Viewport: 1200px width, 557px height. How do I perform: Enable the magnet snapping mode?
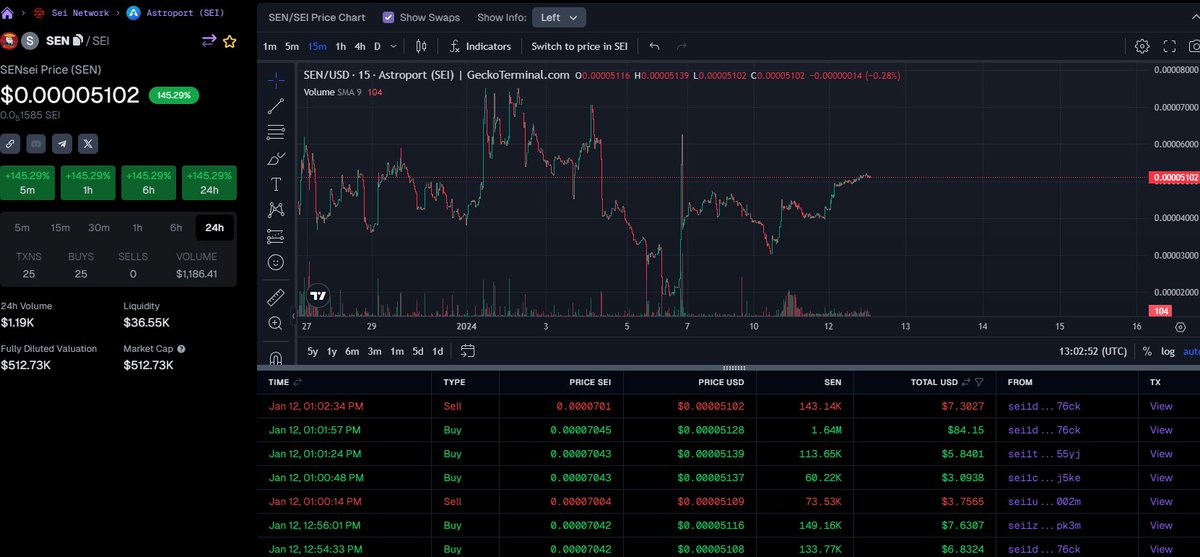pos(276,357)
